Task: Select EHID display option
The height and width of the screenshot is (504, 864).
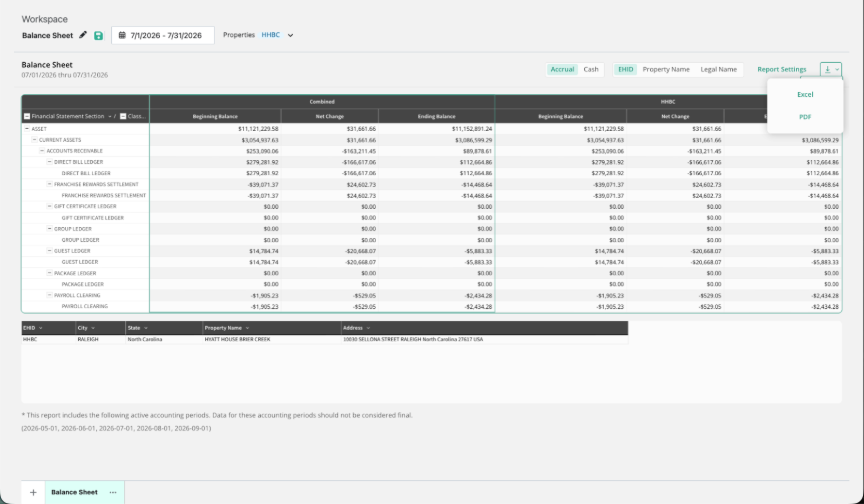Action: (625, 69)
